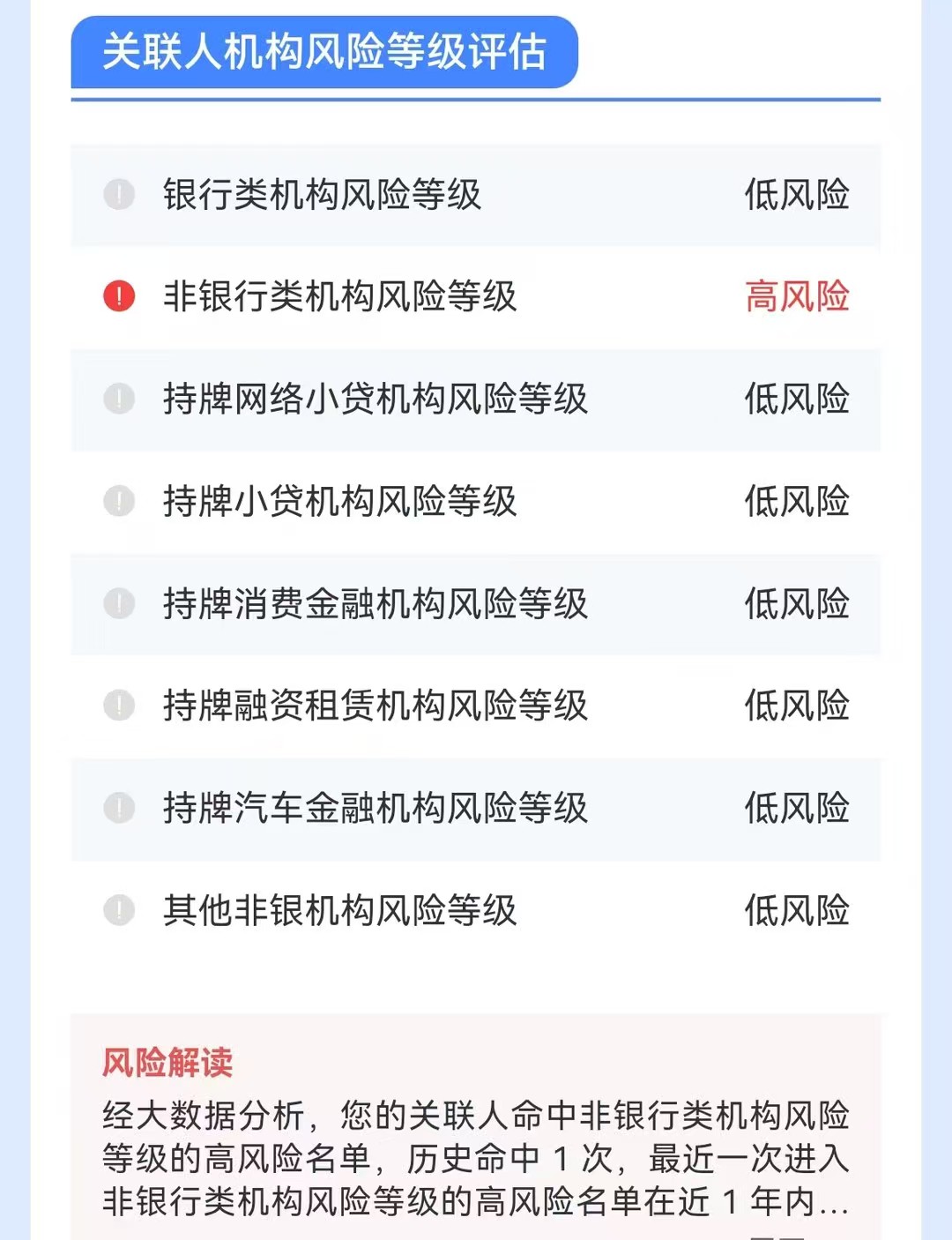Click the gray icon beside 持牌小贷机构风险等级

(119, 501)
